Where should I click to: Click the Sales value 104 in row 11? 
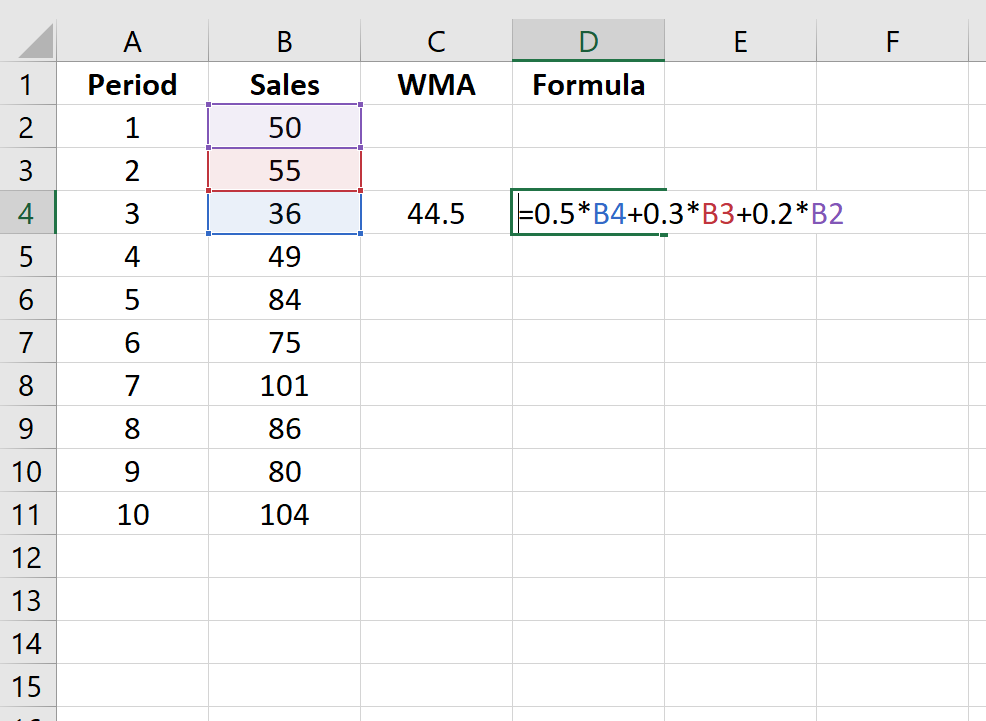click(x=284, y=514)
